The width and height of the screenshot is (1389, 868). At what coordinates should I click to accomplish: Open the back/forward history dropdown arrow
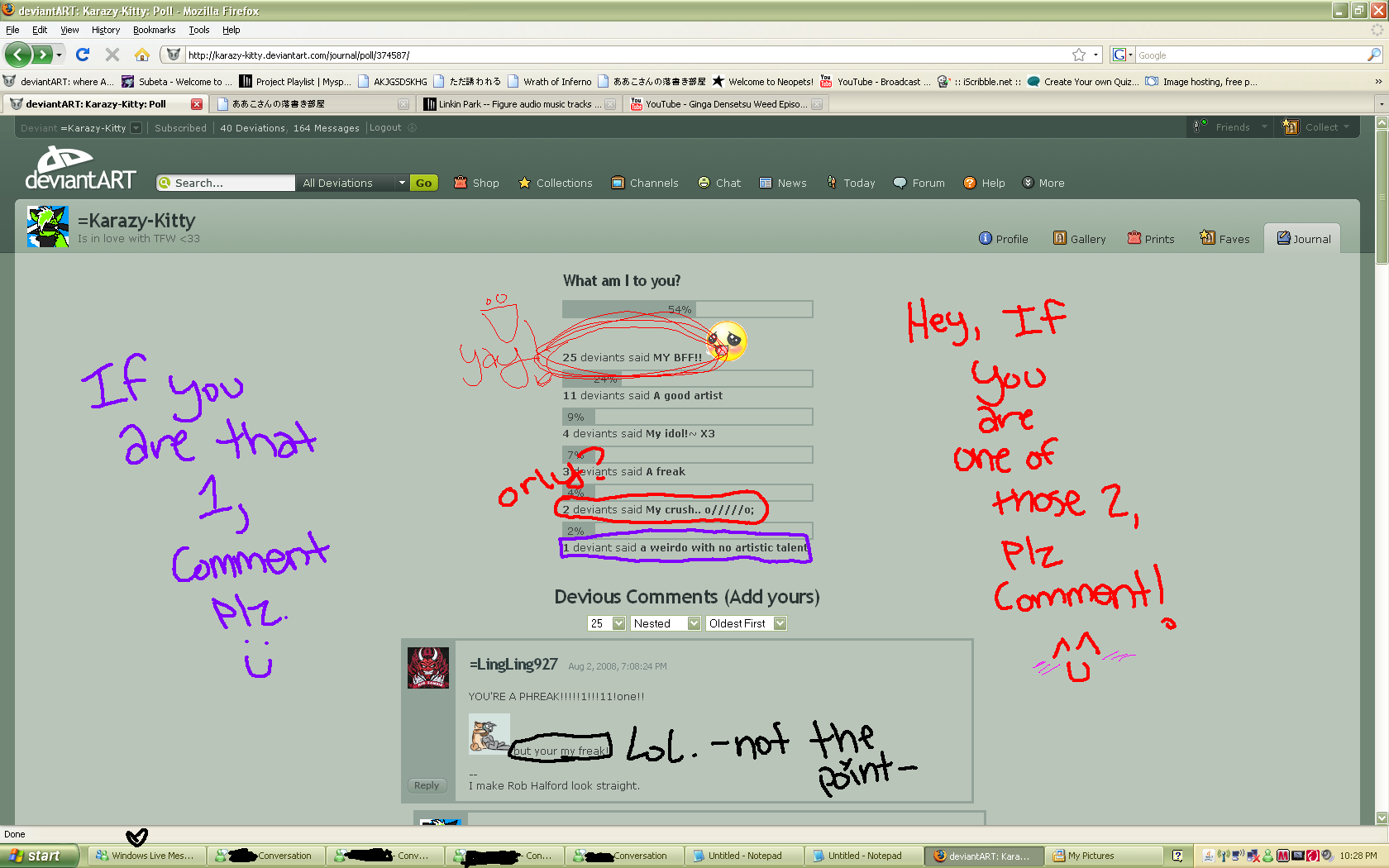tap(59, 55)
